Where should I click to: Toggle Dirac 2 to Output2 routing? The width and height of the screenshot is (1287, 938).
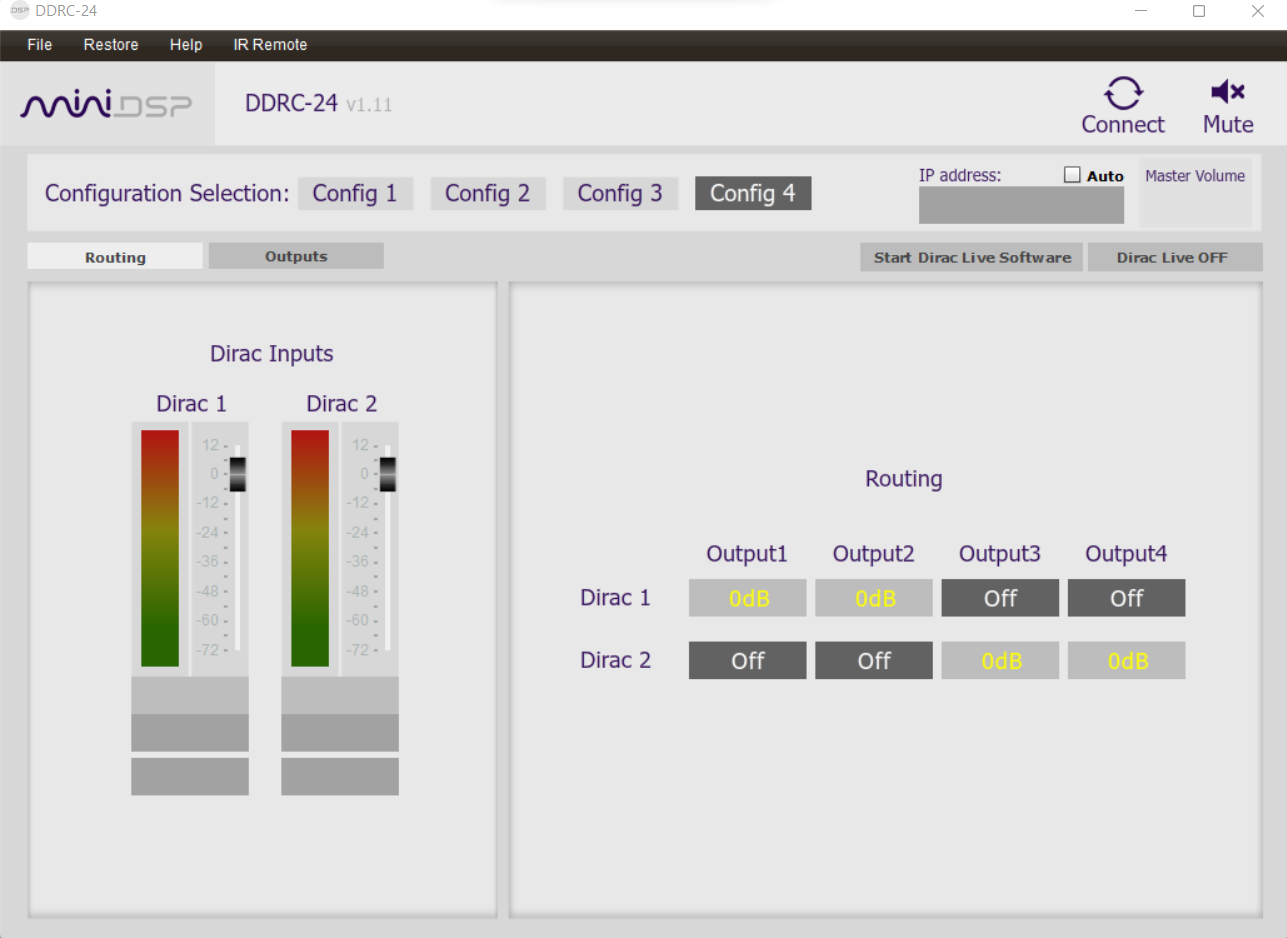[x=874, y=661]
